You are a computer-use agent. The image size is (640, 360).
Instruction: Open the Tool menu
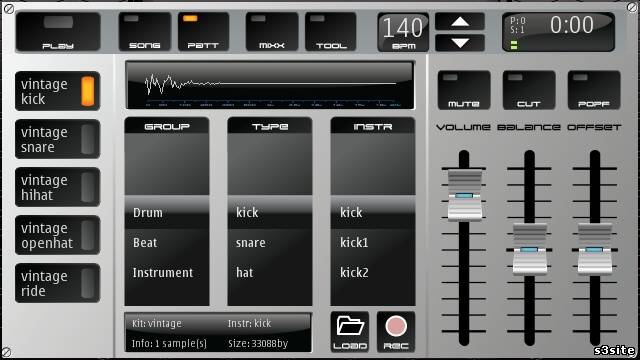point(331,32)
